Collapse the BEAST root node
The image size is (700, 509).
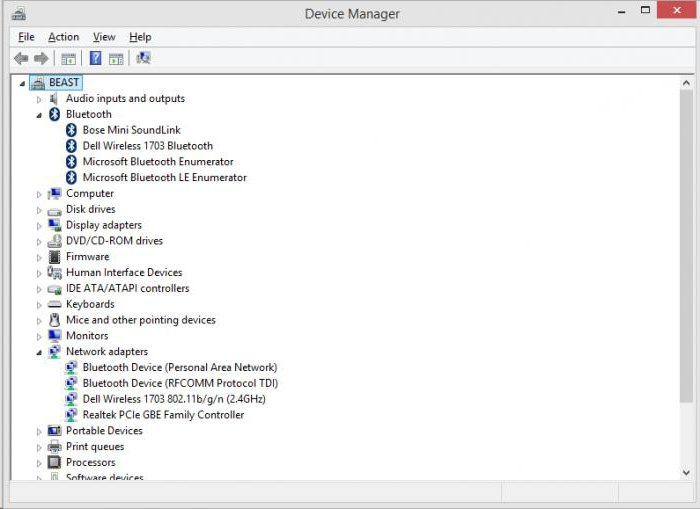point(22,83)
